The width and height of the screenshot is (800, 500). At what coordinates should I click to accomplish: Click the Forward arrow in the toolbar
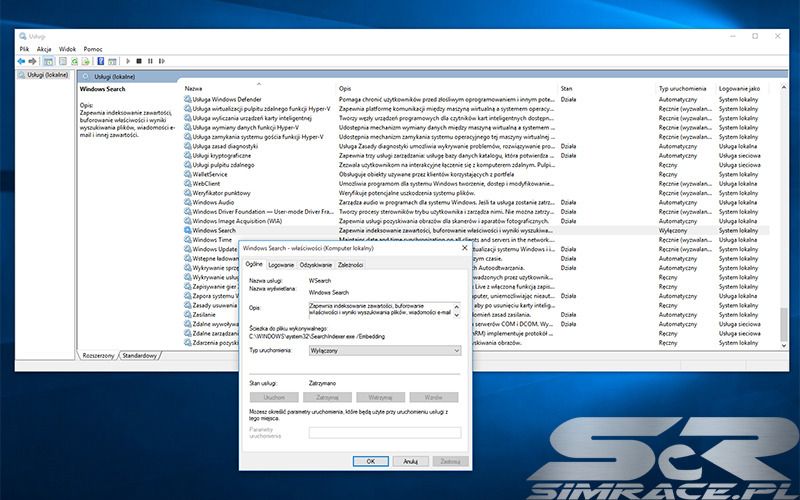point(32,61)
